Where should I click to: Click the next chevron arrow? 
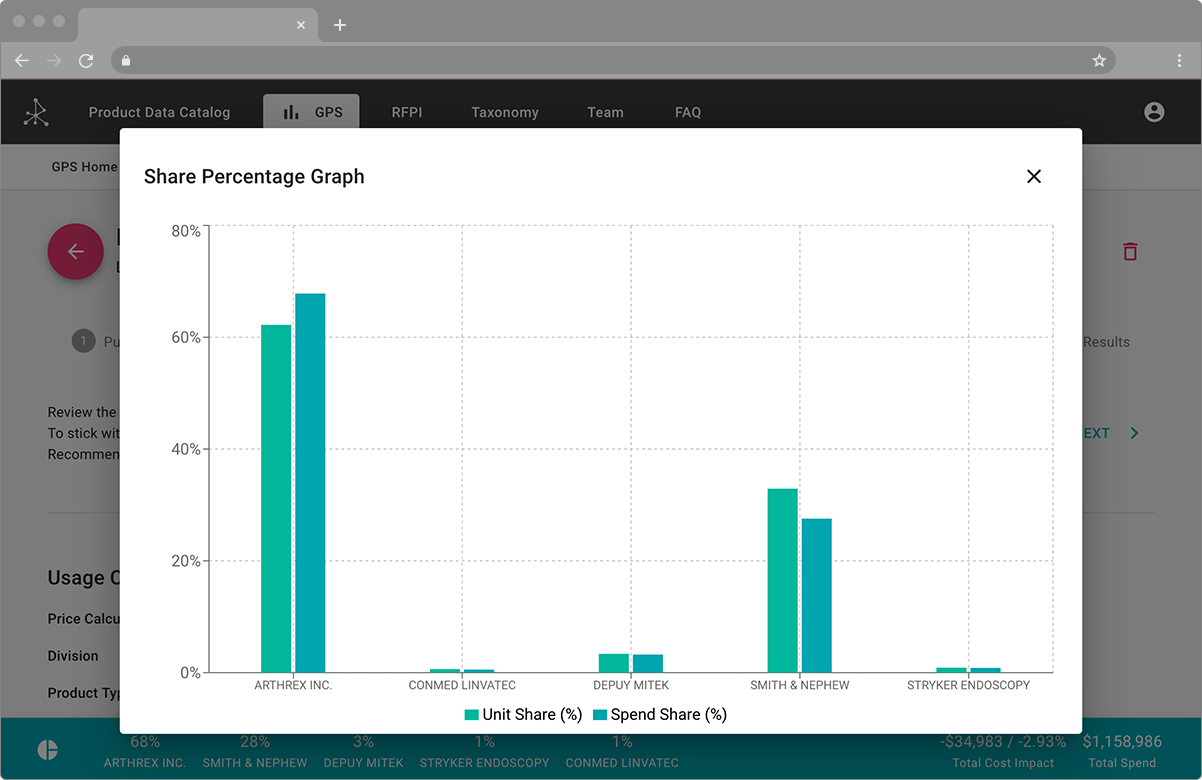tap(1135, 433)
